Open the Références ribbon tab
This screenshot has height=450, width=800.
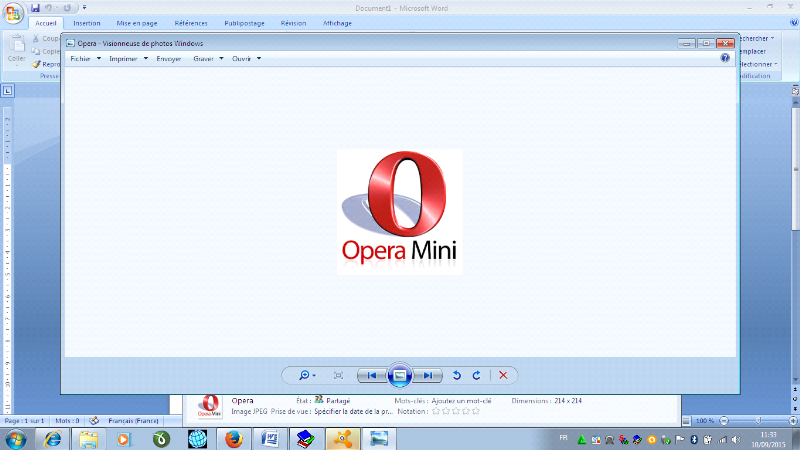point(192,22)
